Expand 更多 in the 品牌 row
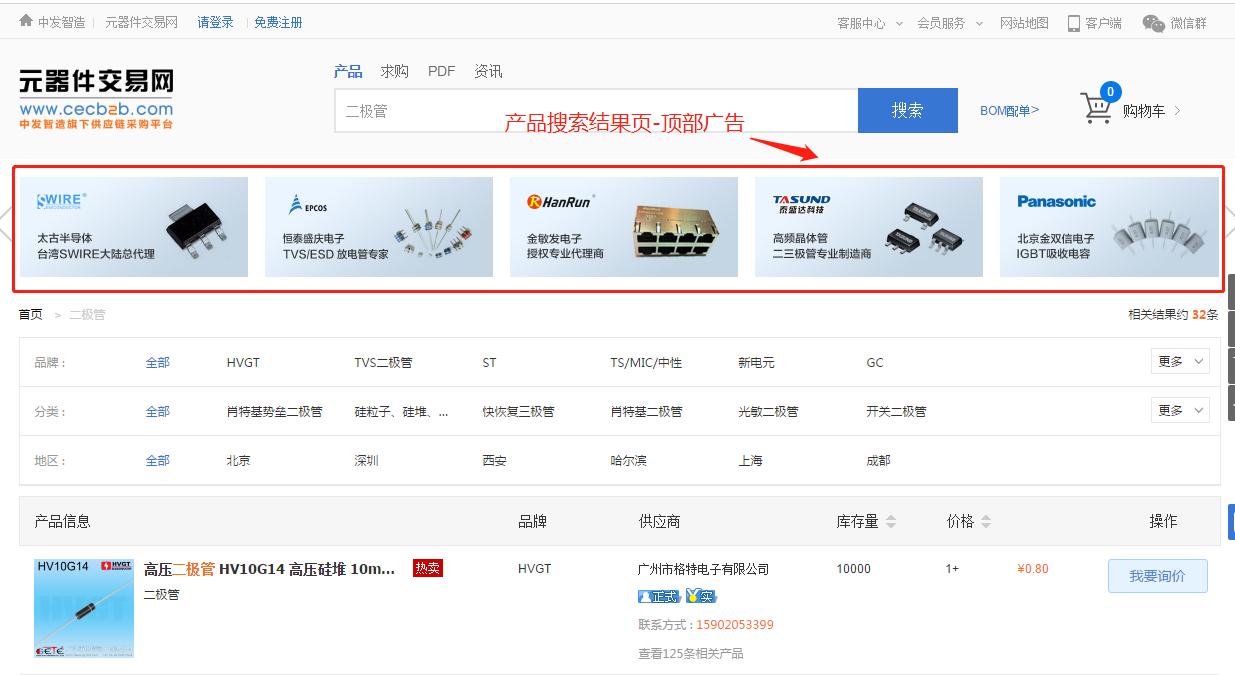The width and height of the screenshot is (1235, 675). (x=1180, y=362)
